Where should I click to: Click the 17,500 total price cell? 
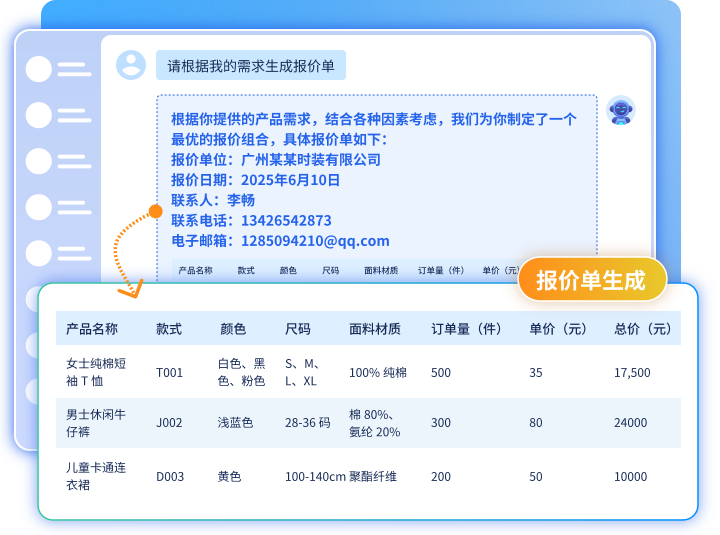[x=632, y=373]
